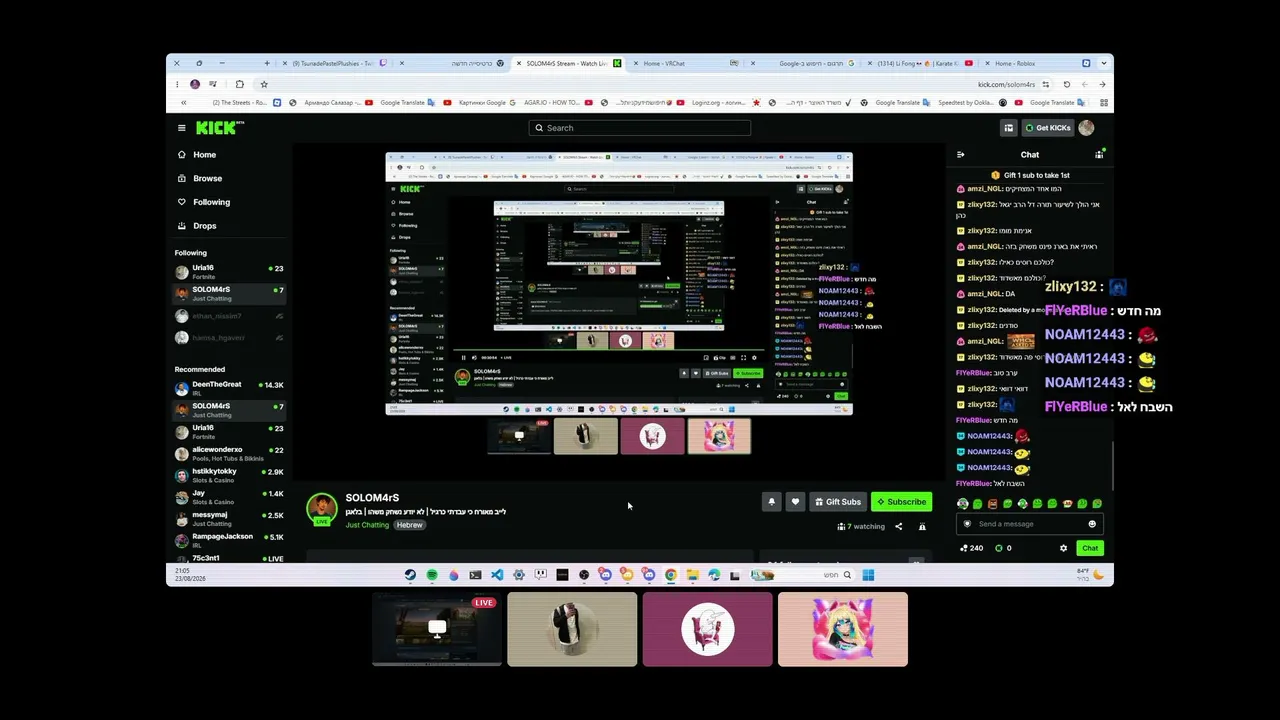Open Chrome from the Windows taskbar
1280x720 pixels.
[670, 575]
